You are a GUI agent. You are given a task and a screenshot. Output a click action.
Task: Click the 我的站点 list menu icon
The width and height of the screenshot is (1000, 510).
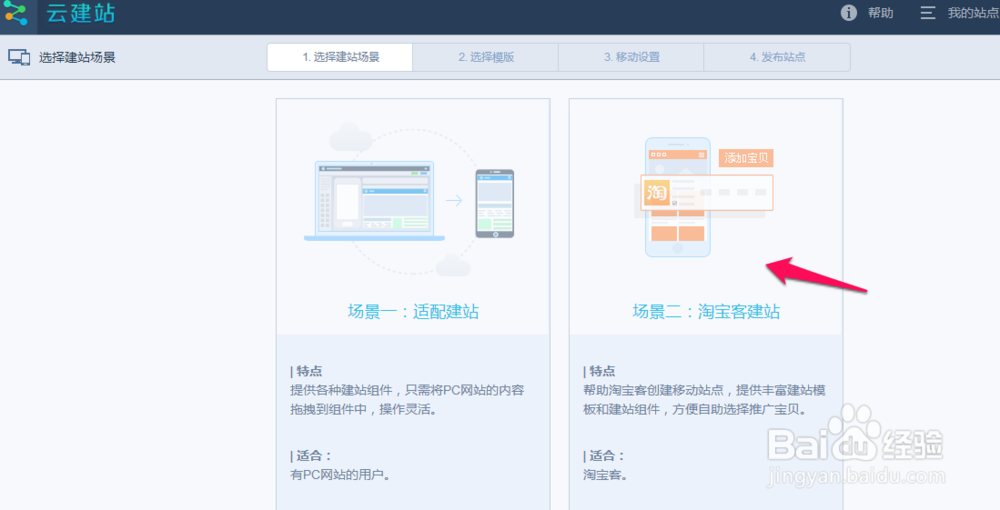(927, 13)
